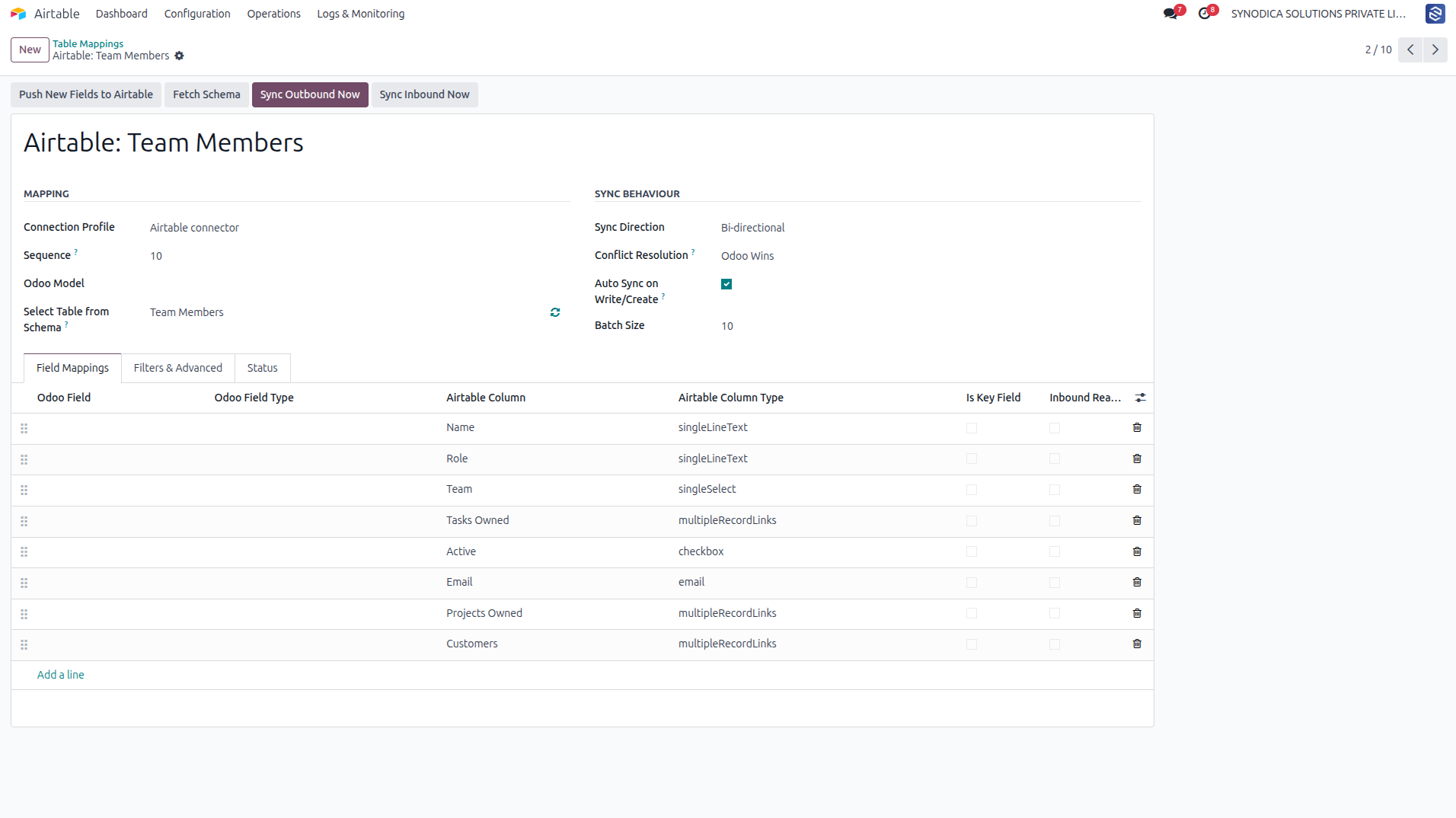The image size is (1456, 818).
Task: Follow the Table Mappings breadcrumb link
Action: click(x=88, y=43)
